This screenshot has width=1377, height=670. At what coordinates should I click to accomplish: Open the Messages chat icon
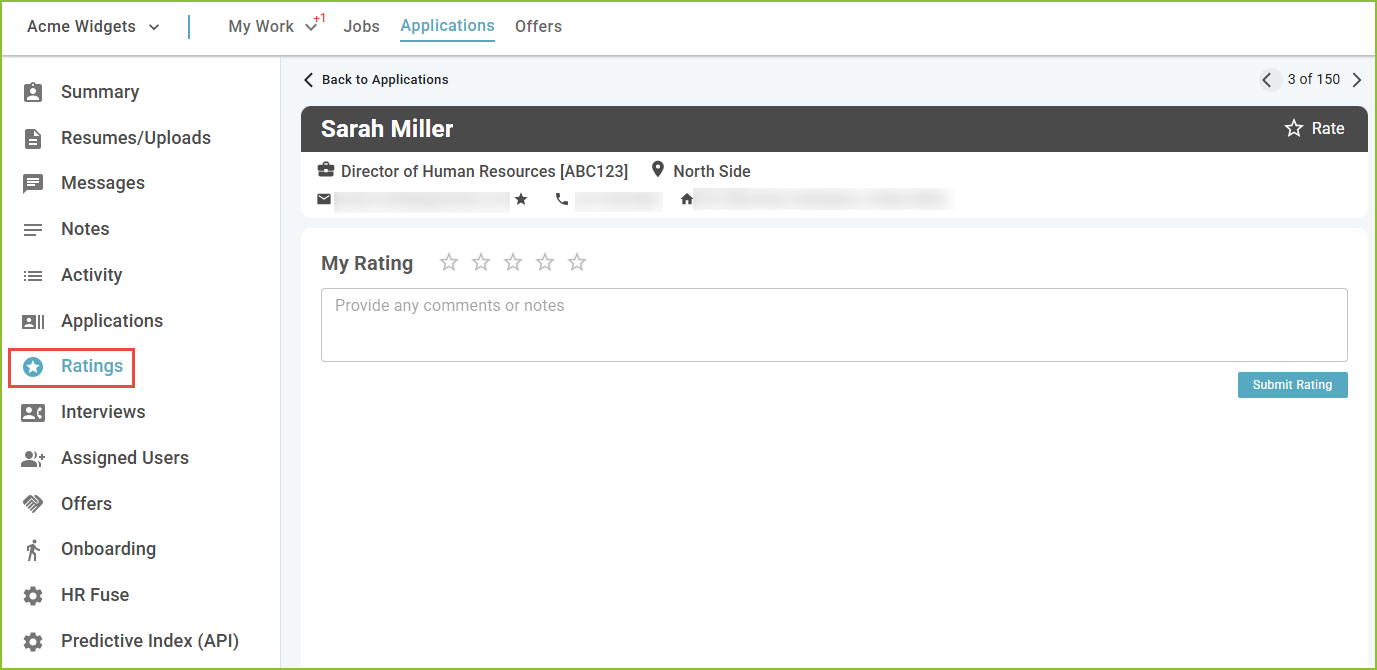pos(33,183)
